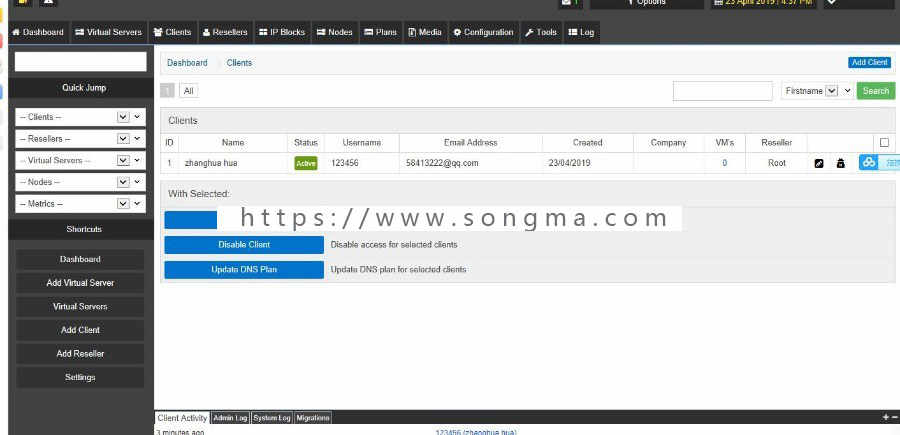Screen dimensions: 900x435
Task: Click the 'All' pagination button
Action: pos(188,91)
